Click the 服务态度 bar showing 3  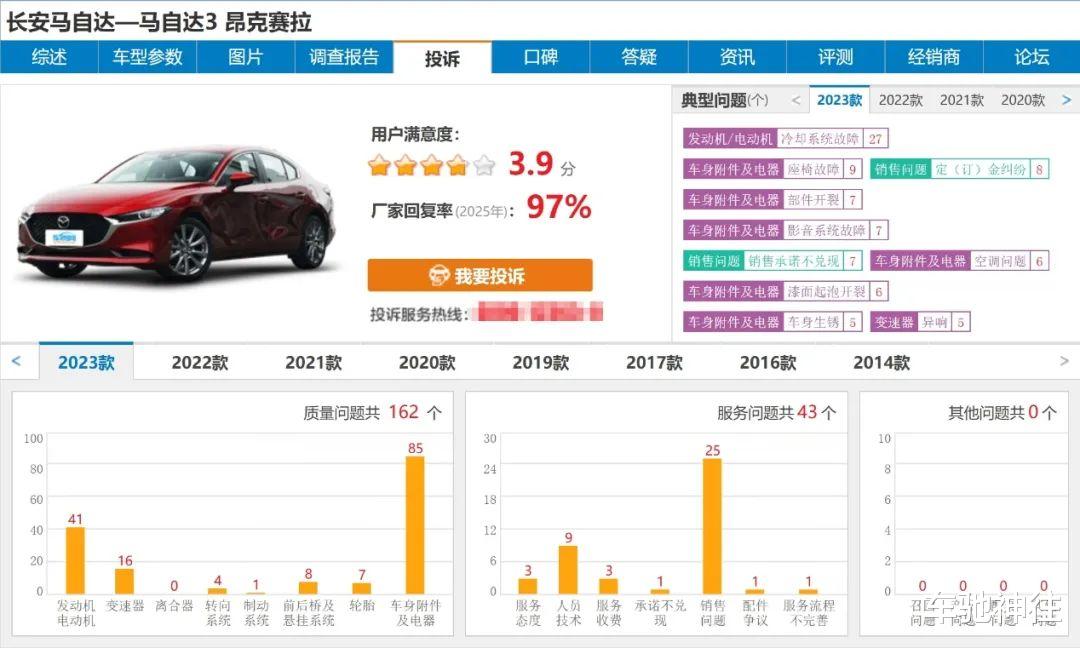(x=528, y=586)
